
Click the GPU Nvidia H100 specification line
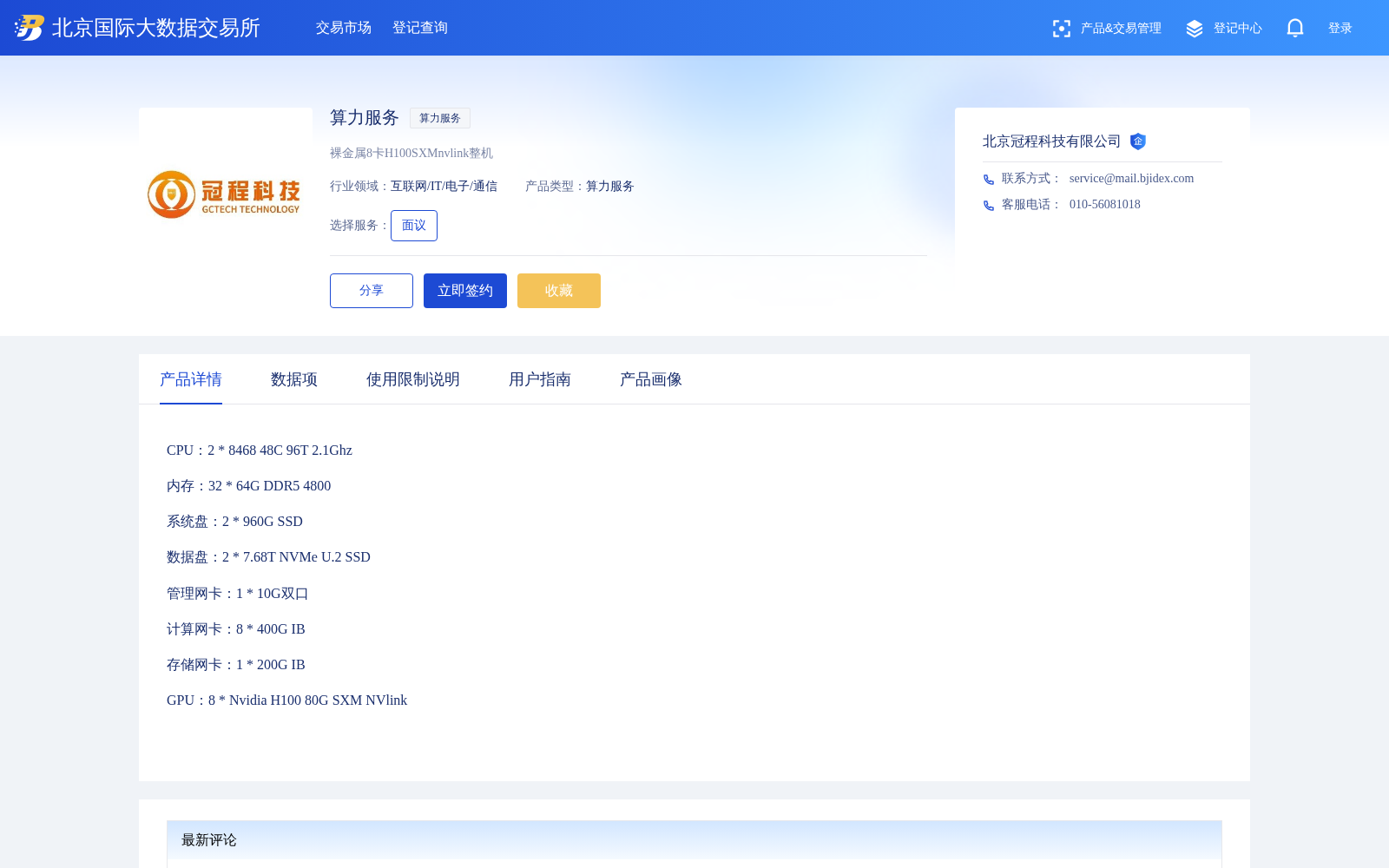pos(286,700)
